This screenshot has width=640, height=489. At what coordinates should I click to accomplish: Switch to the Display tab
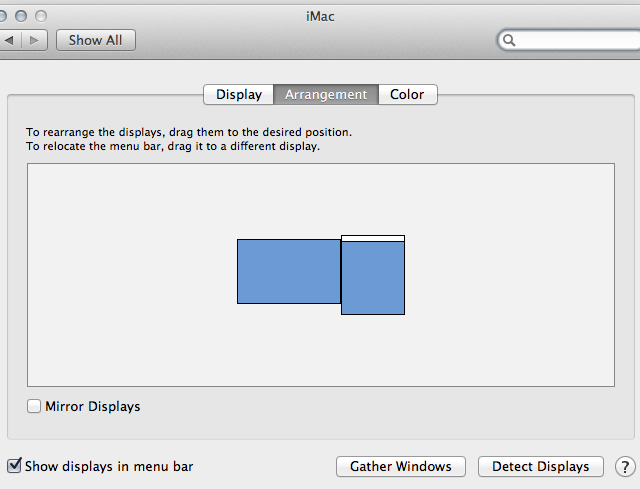coord(239,95)
